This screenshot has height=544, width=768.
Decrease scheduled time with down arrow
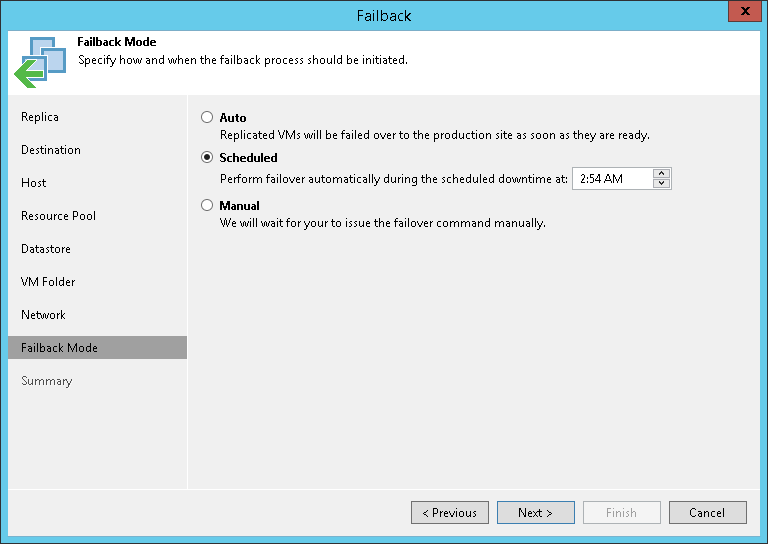[661, 184]
